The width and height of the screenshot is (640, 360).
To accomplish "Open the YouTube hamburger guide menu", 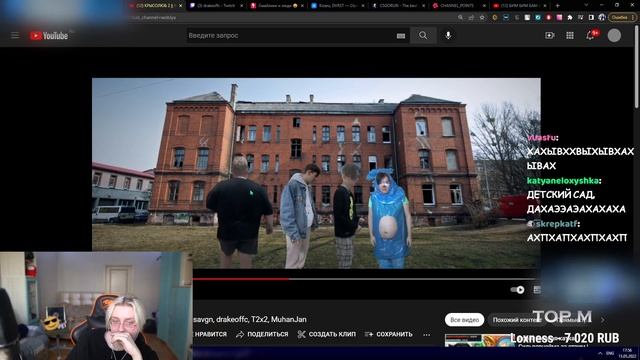I will tap(15, 36).
